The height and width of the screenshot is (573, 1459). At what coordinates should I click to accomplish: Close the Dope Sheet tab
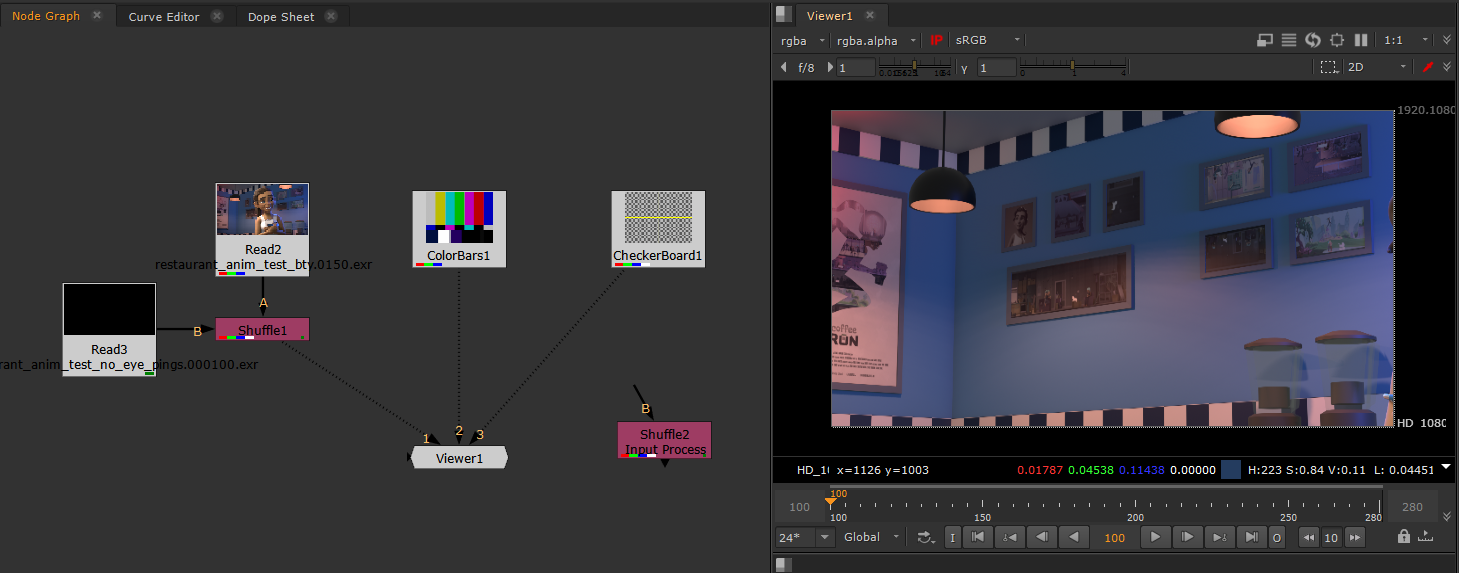pos(331,16)
